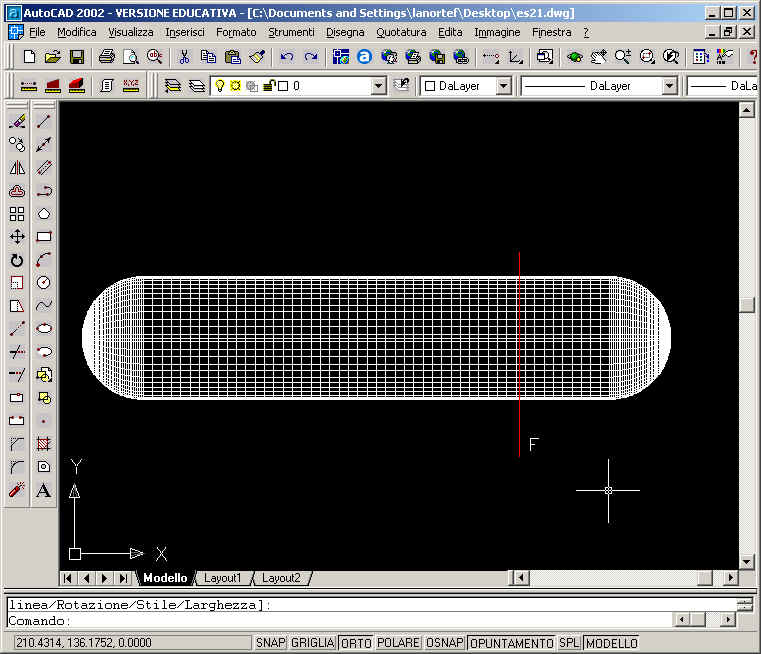Viewport: 761px width, 654px height.
Task: Switch to the Layout2 tab
Action: coord(281,578)
